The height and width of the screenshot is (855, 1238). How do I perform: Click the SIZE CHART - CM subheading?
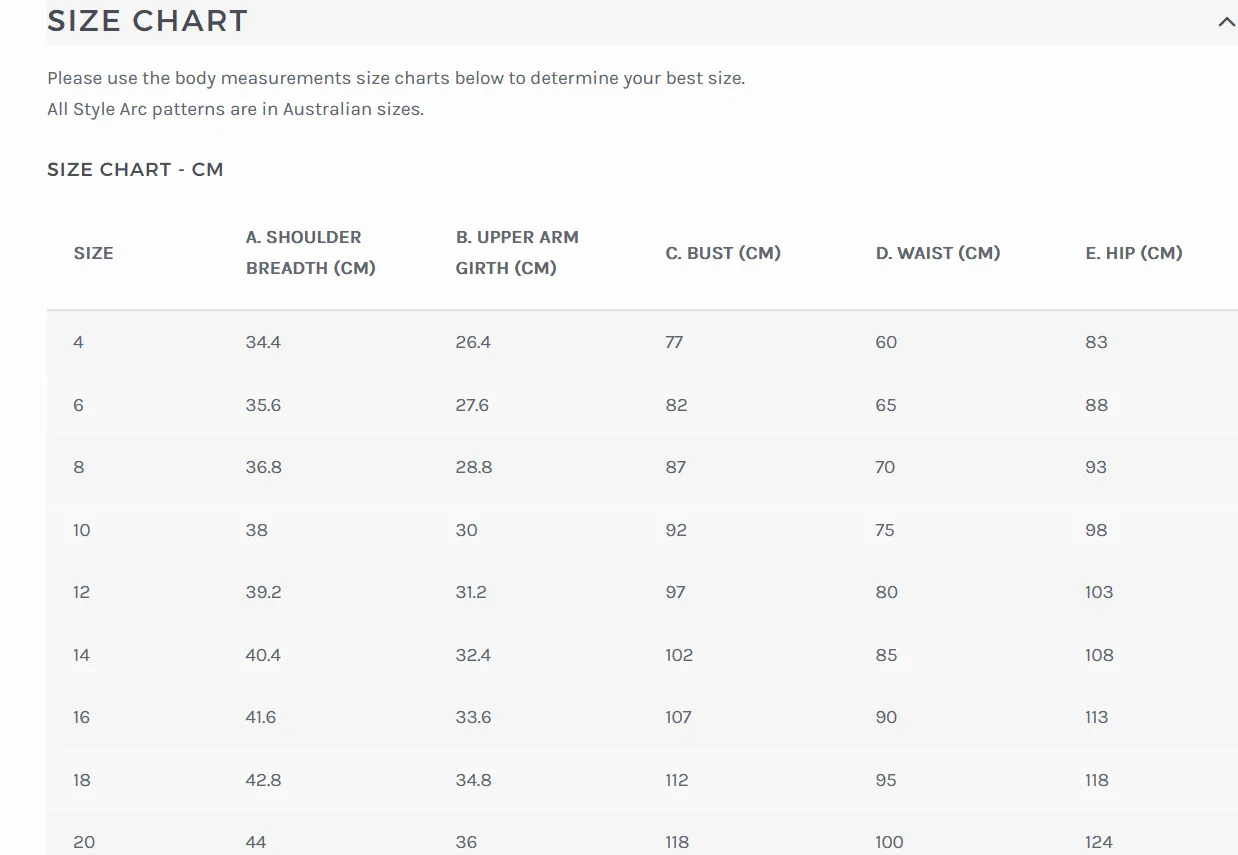pos(135,169)
